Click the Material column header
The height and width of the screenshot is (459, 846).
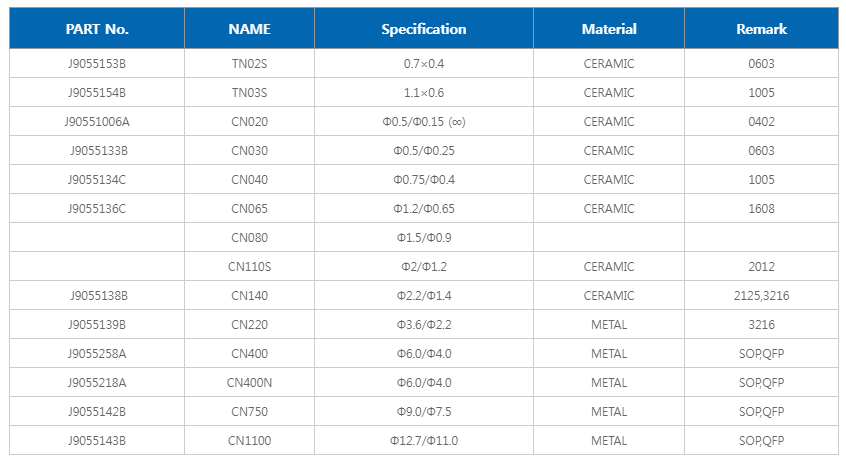(x=609, y=29)
